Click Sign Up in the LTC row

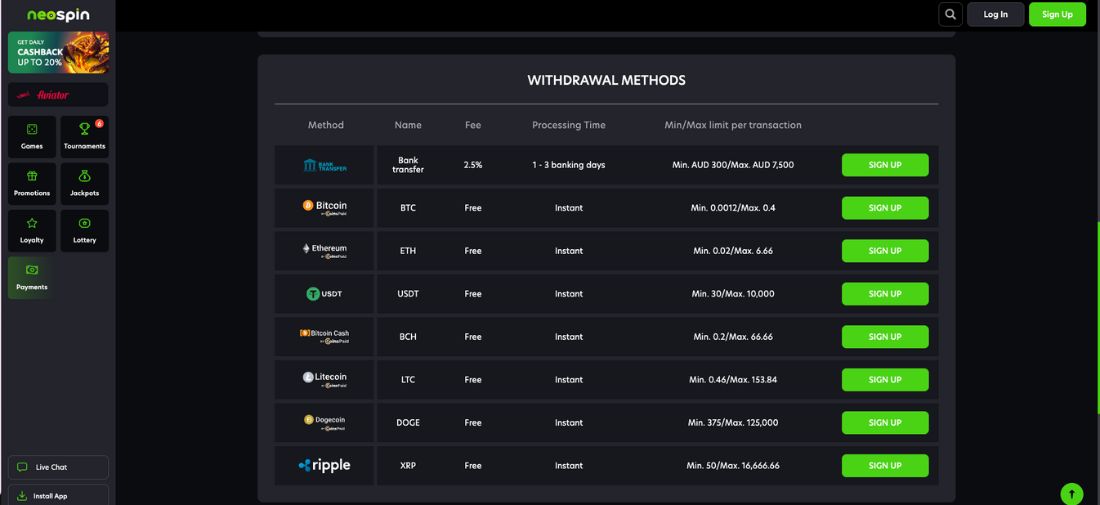pyautogui.click(x=885, y=379)
